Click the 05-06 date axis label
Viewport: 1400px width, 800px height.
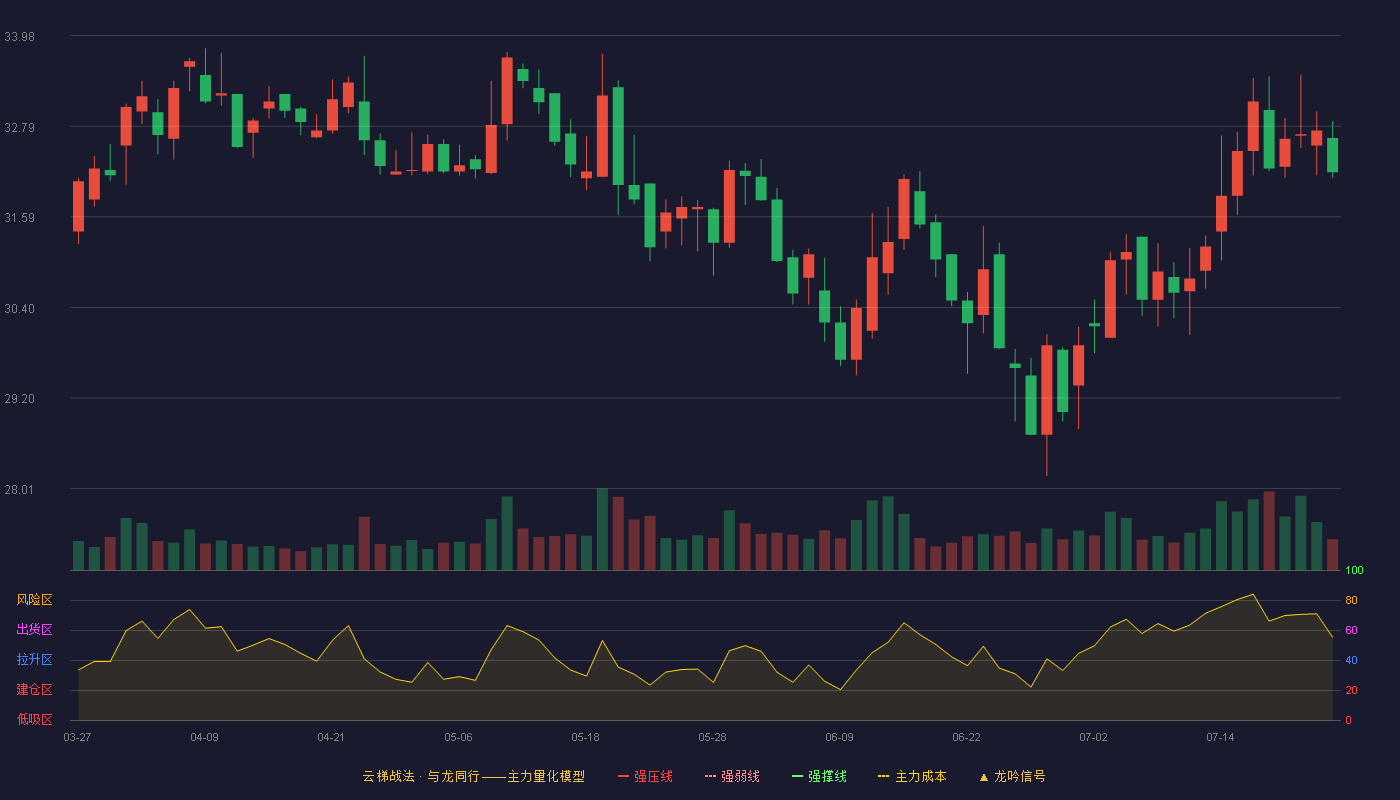pyautogui.click(x=458, y=737)
